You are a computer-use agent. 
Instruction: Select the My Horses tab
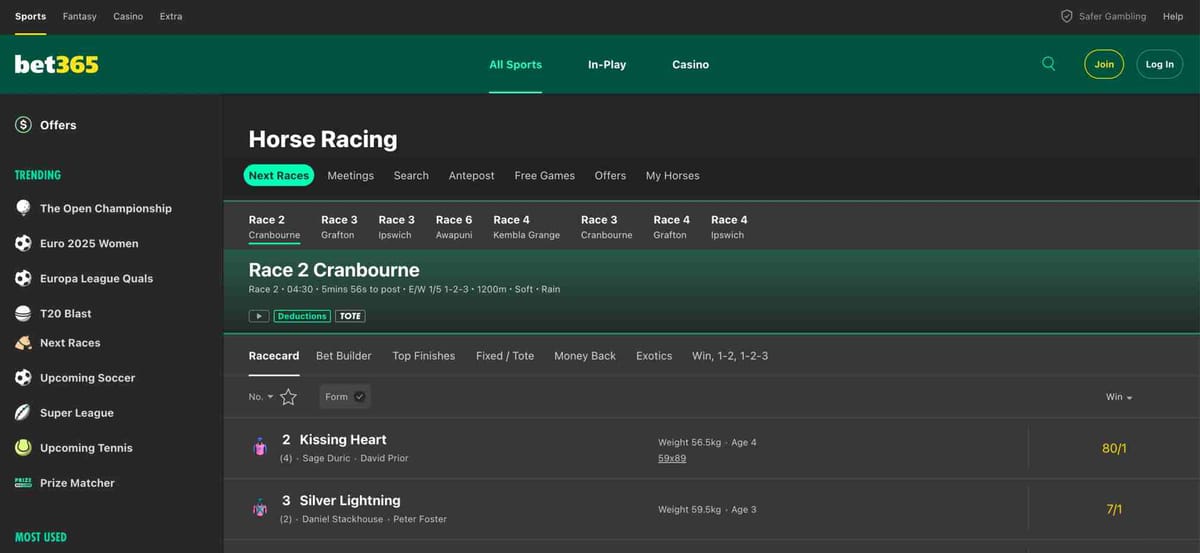(673, 175)
